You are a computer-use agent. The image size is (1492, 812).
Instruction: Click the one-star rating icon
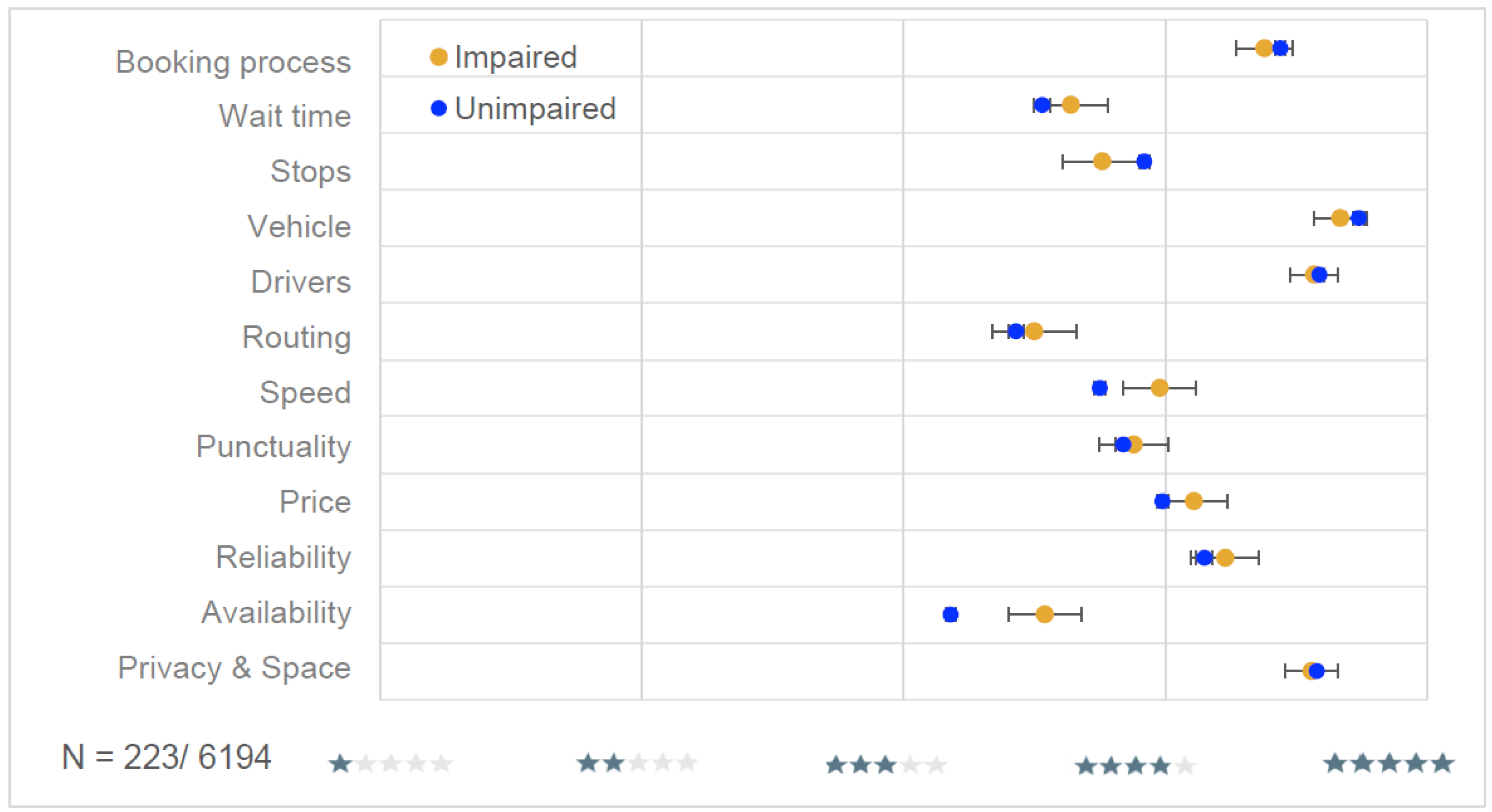pyautogui.click(x=390, y=763)
